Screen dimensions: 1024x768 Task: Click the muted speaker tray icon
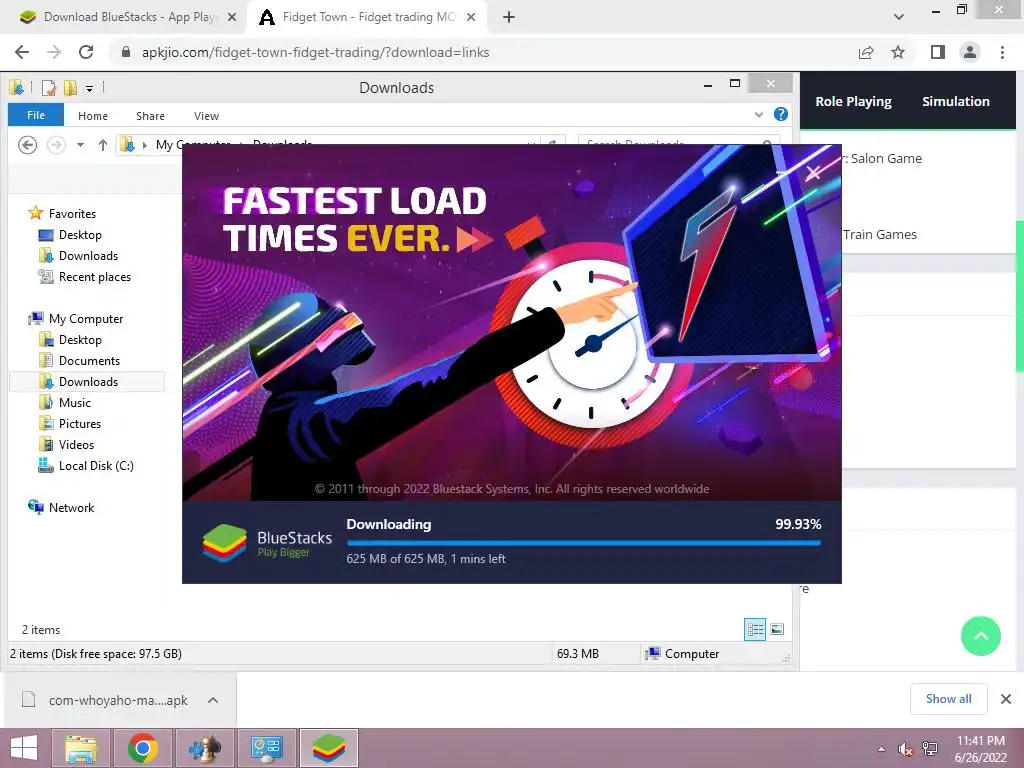(905, 749)
